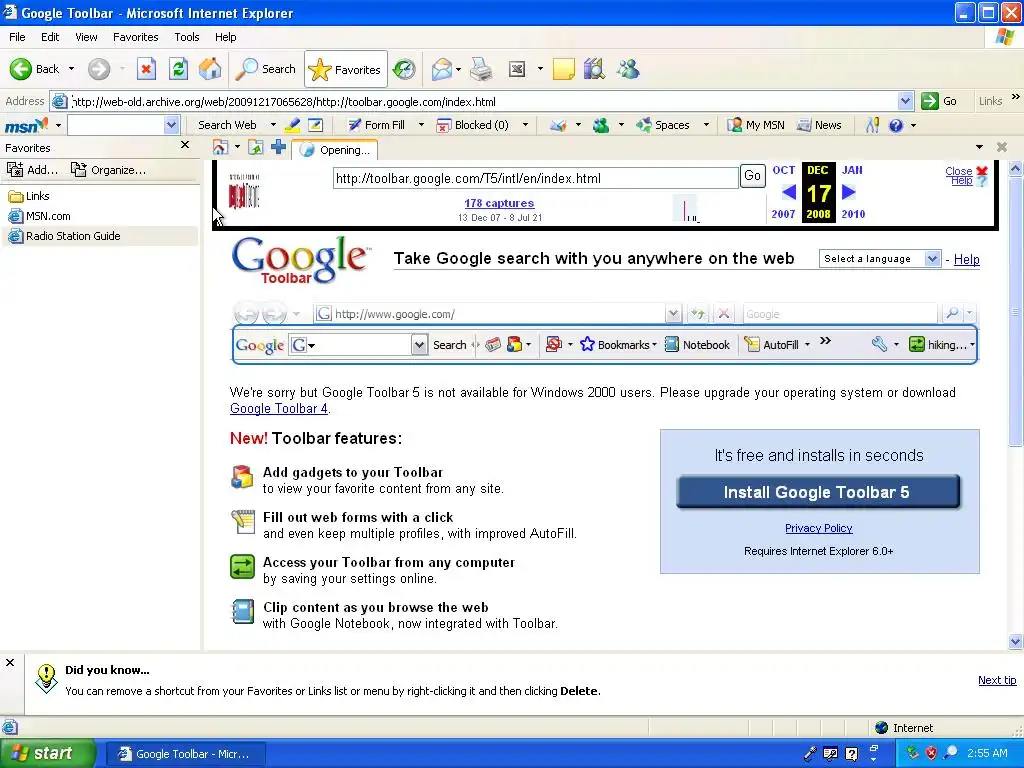Open the Edit menu
The width and height of the screenshot is (1024, 768).
point(50,37)
